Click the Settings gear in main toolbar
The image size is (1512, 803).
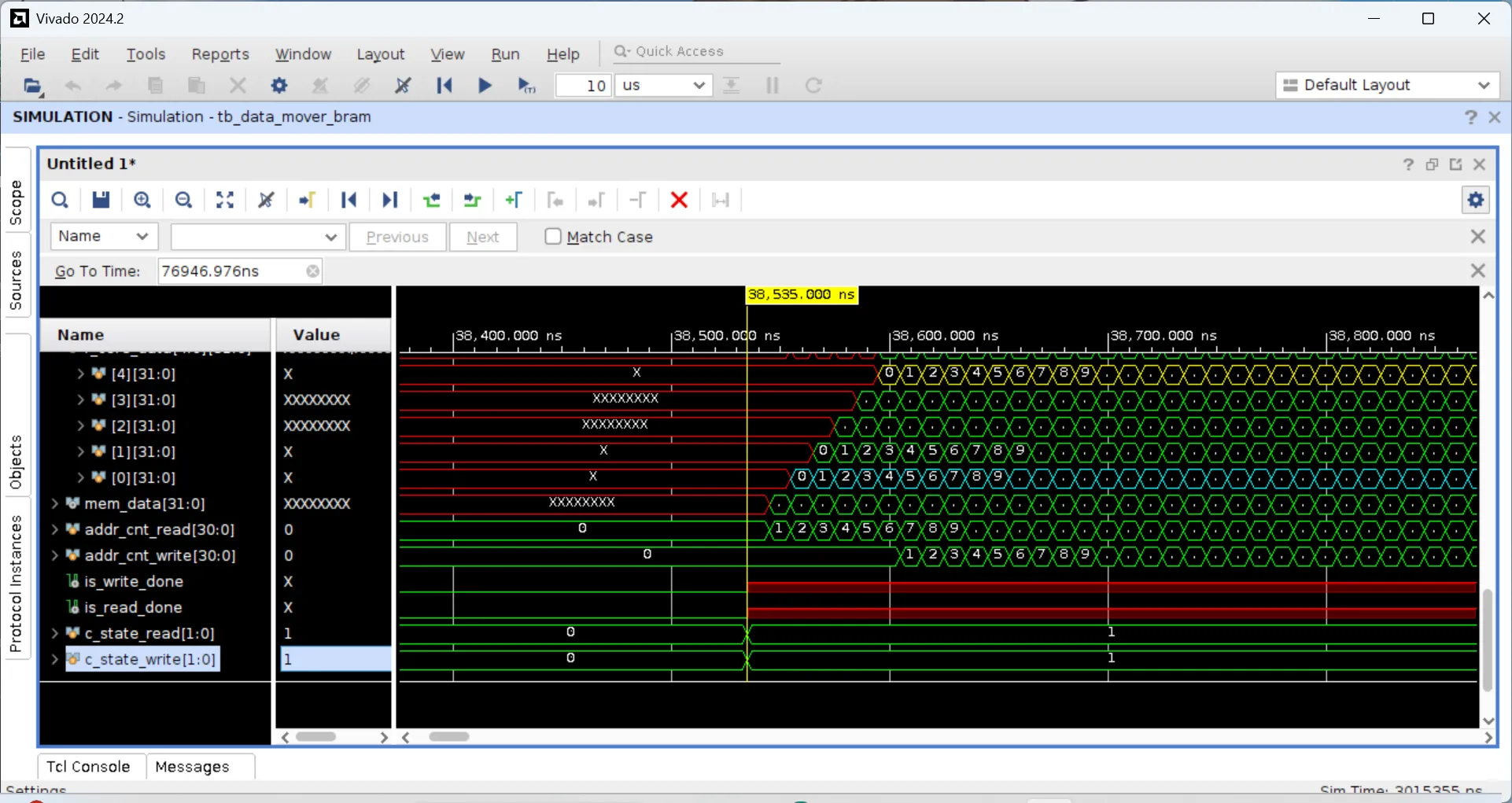point(279,86)
